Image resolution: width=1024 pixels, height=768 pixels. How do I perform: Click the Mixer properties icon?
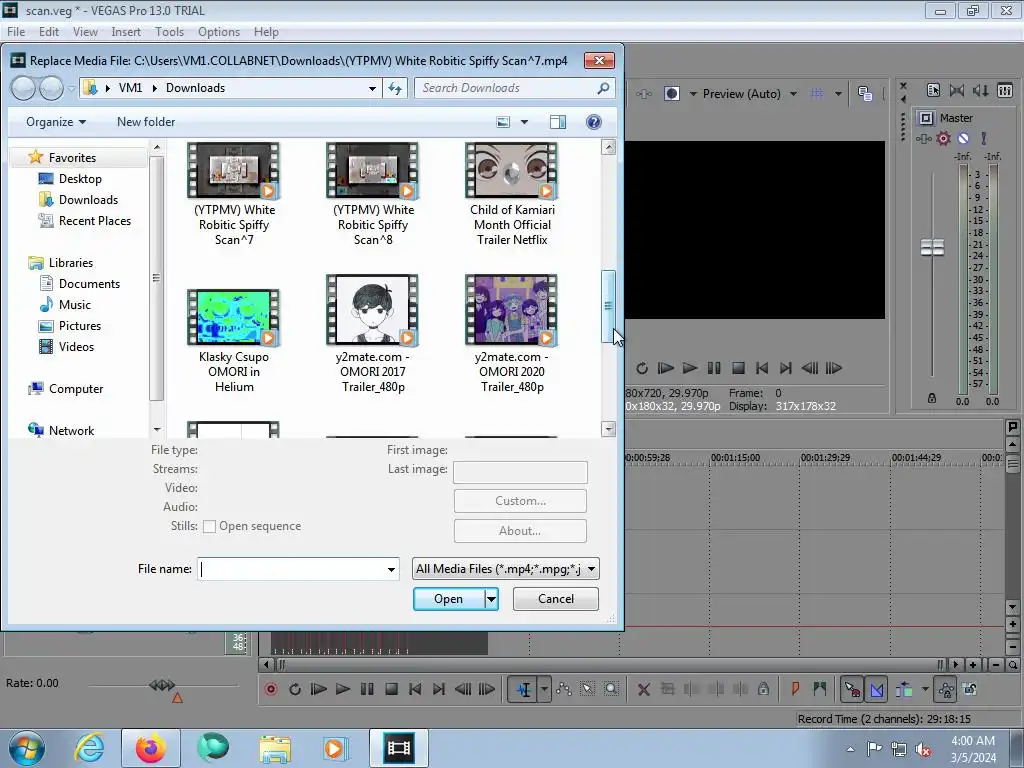933,90
